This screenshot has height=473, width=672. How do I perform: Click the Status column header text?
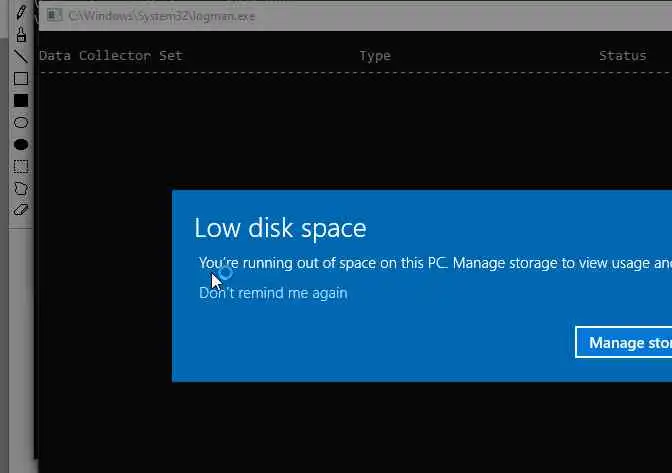(622, 56)
